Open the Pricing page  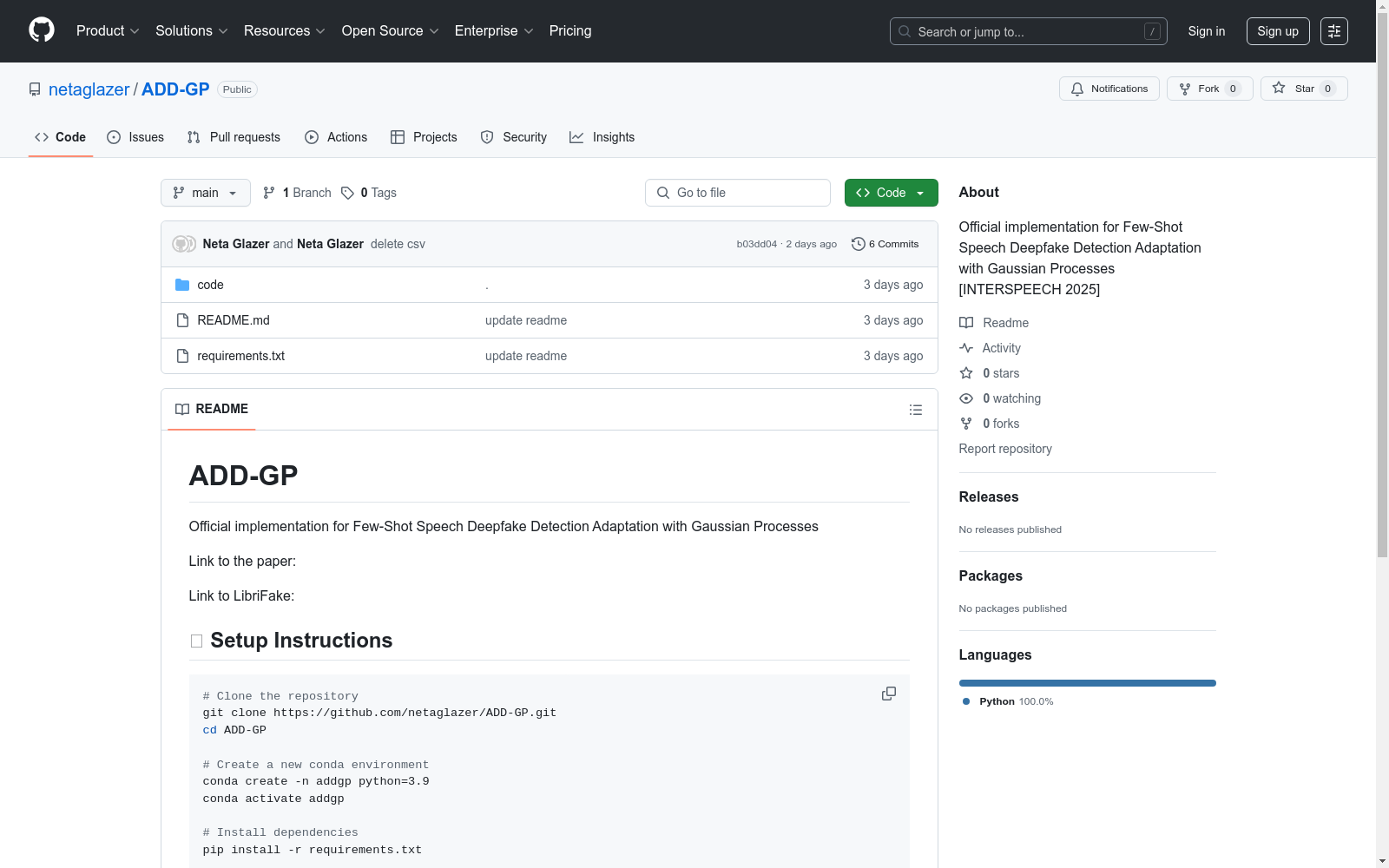(570, 31)
